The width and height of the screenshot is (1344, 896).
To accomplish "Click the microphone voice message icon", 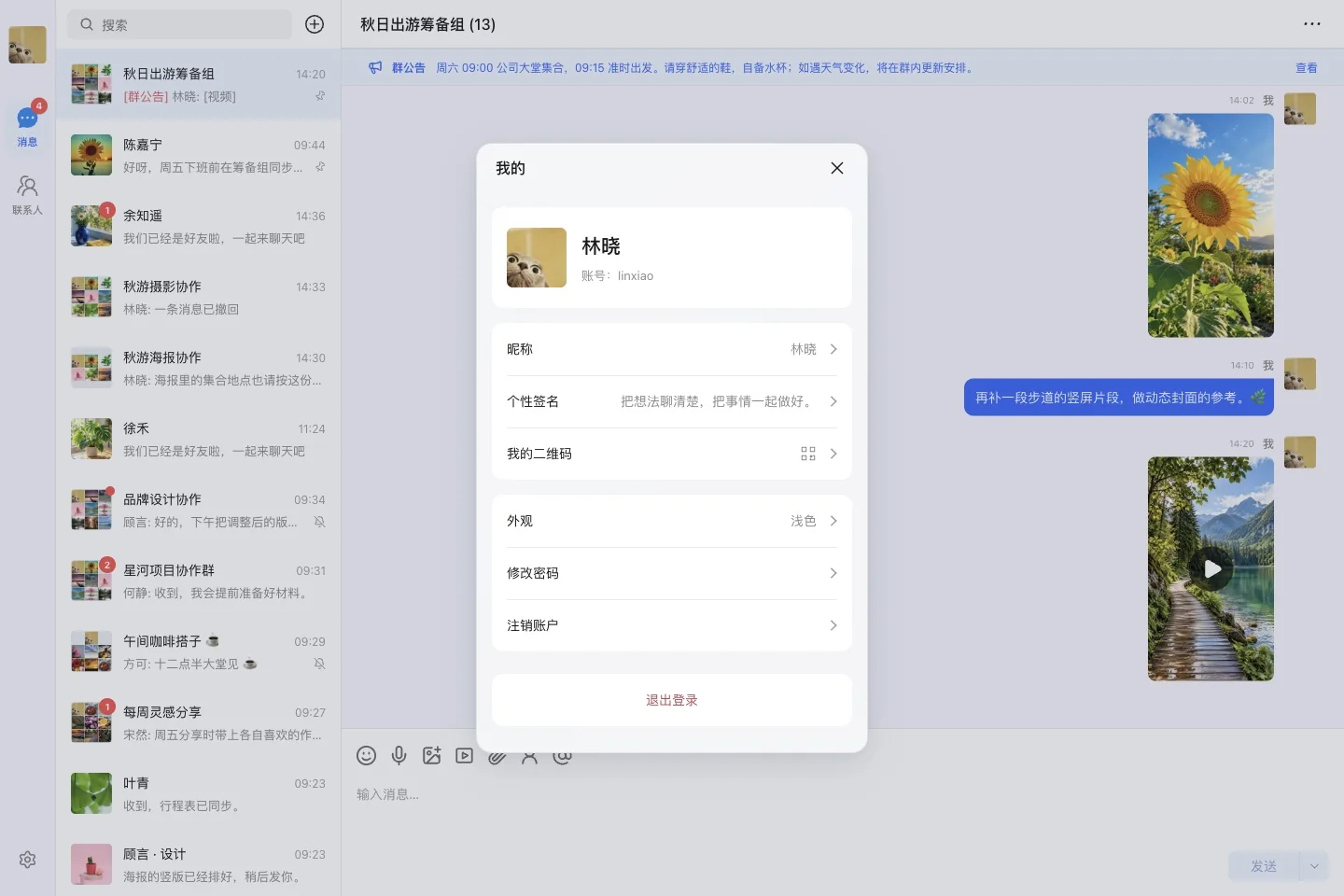I will [x=399, y=756].
